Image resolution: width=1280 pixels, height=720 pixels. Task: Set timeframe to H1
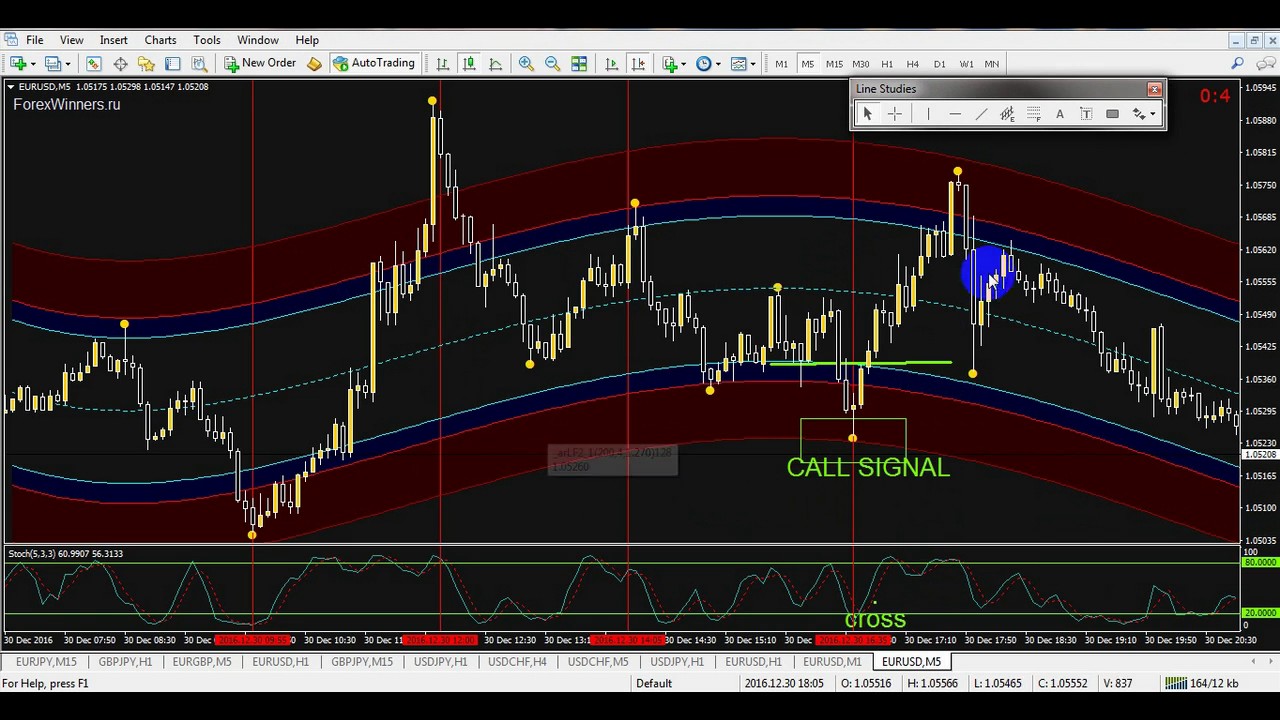coord(887,64)
